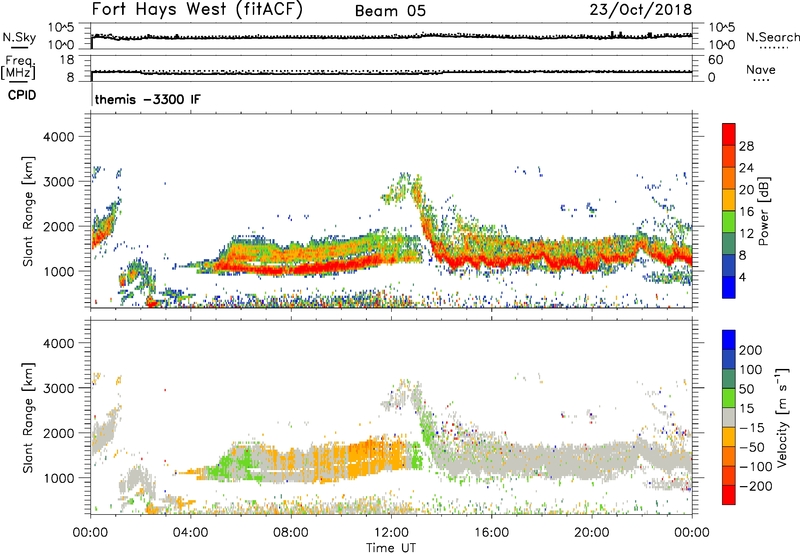Click the red swatch atop the Power colorbar
Viewport: 800px width, 554px height.
(729, 134)
